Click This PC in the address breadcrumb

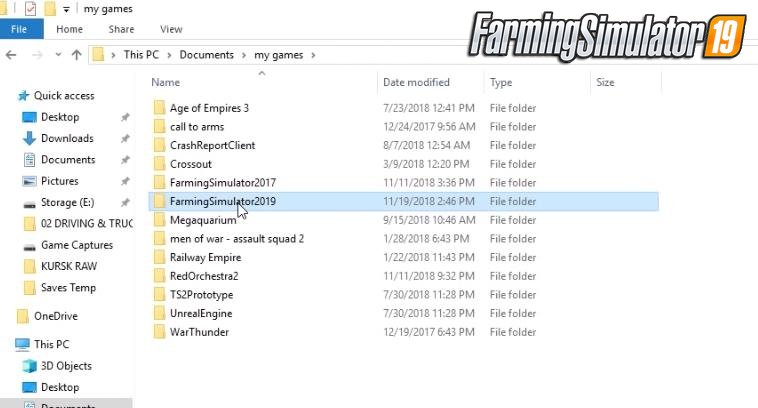pos(141,55)
